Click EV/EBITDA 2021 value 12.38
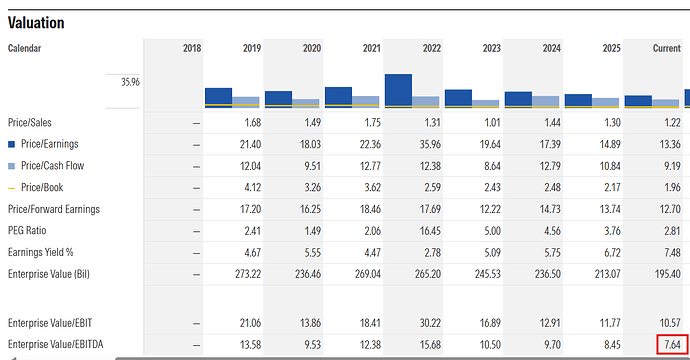Viewport: 690px width, 360px height. [x=371, y=345]
